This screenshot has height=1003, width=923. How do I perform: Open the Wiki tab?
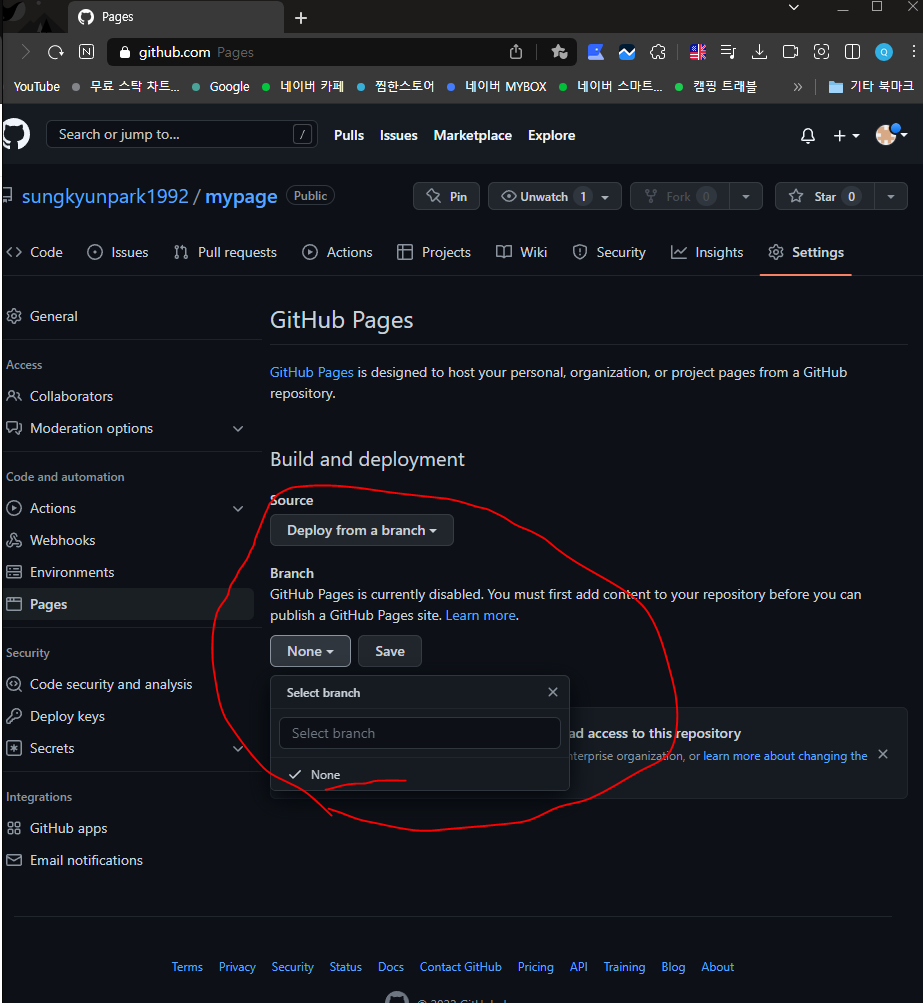[521, 252]
